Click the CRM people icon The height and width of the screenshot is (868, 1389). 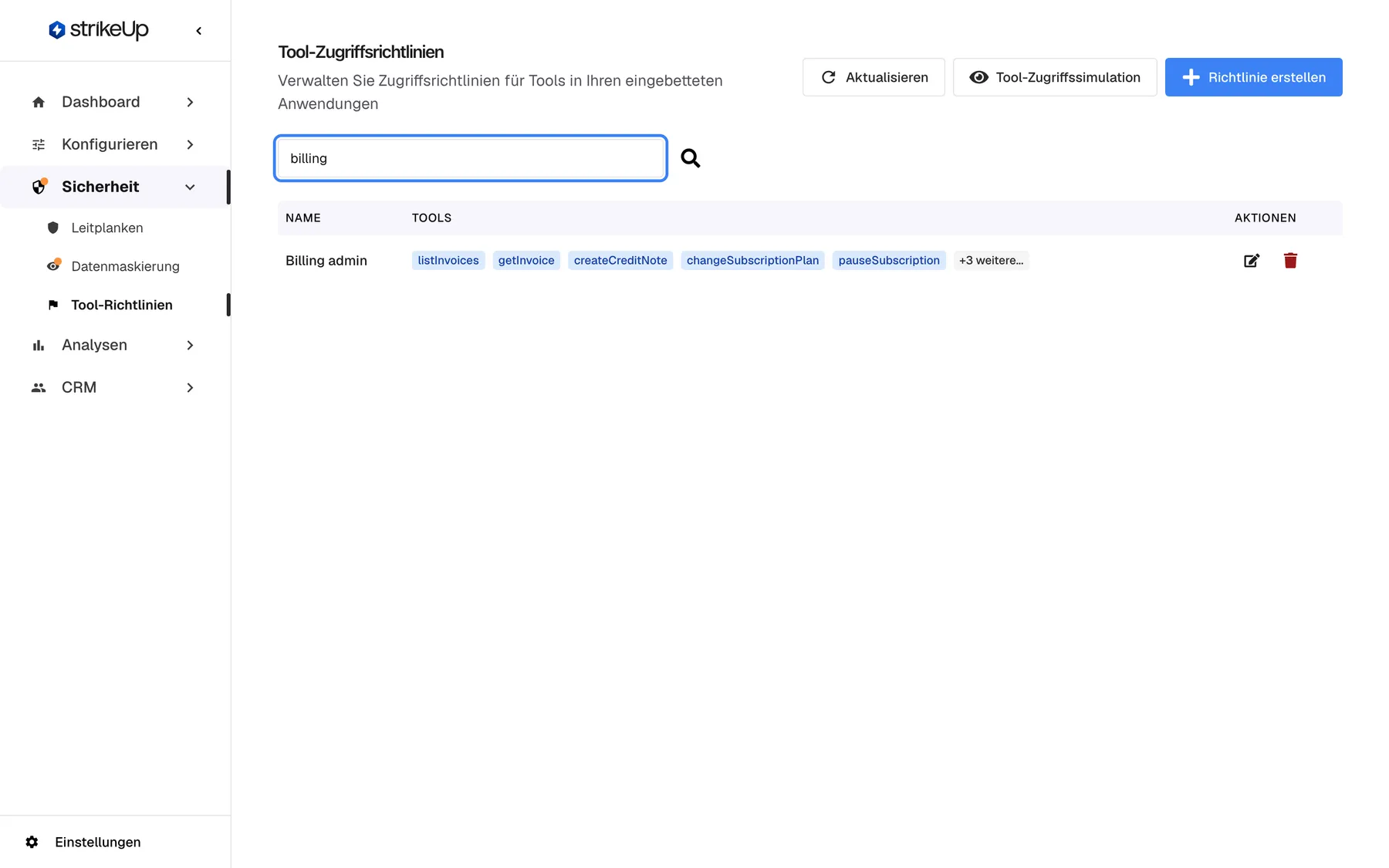(39, 387)
